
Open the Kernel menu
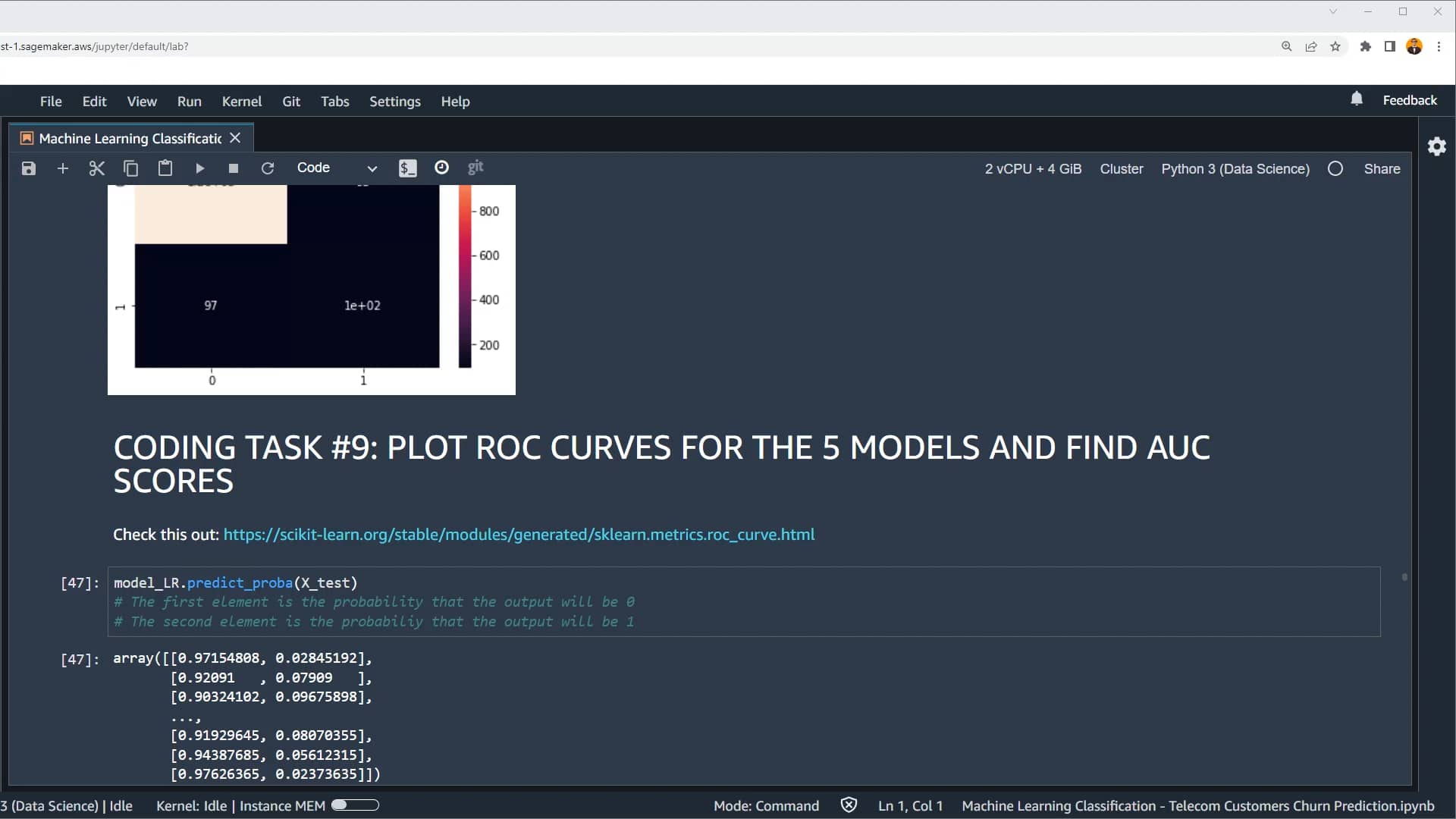pyautogui.click(x=241, y=101)
